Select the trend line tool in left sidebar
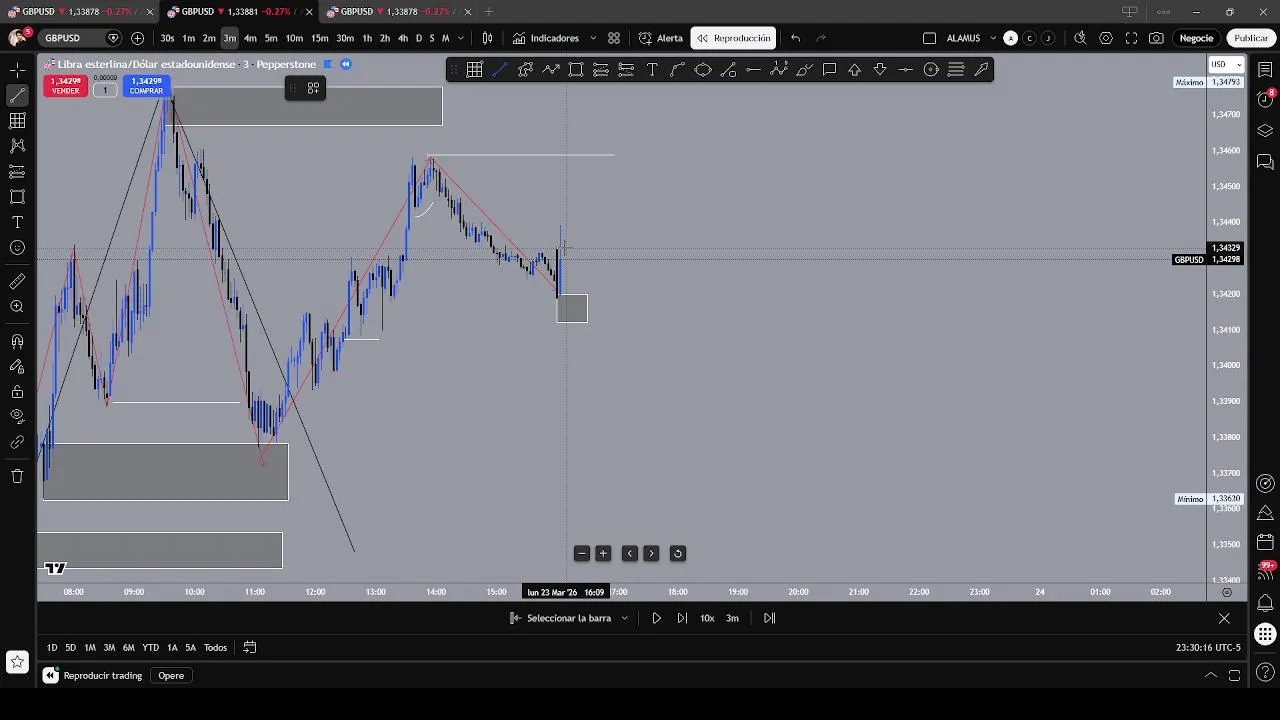1280x720 pixels. point(17,96)
